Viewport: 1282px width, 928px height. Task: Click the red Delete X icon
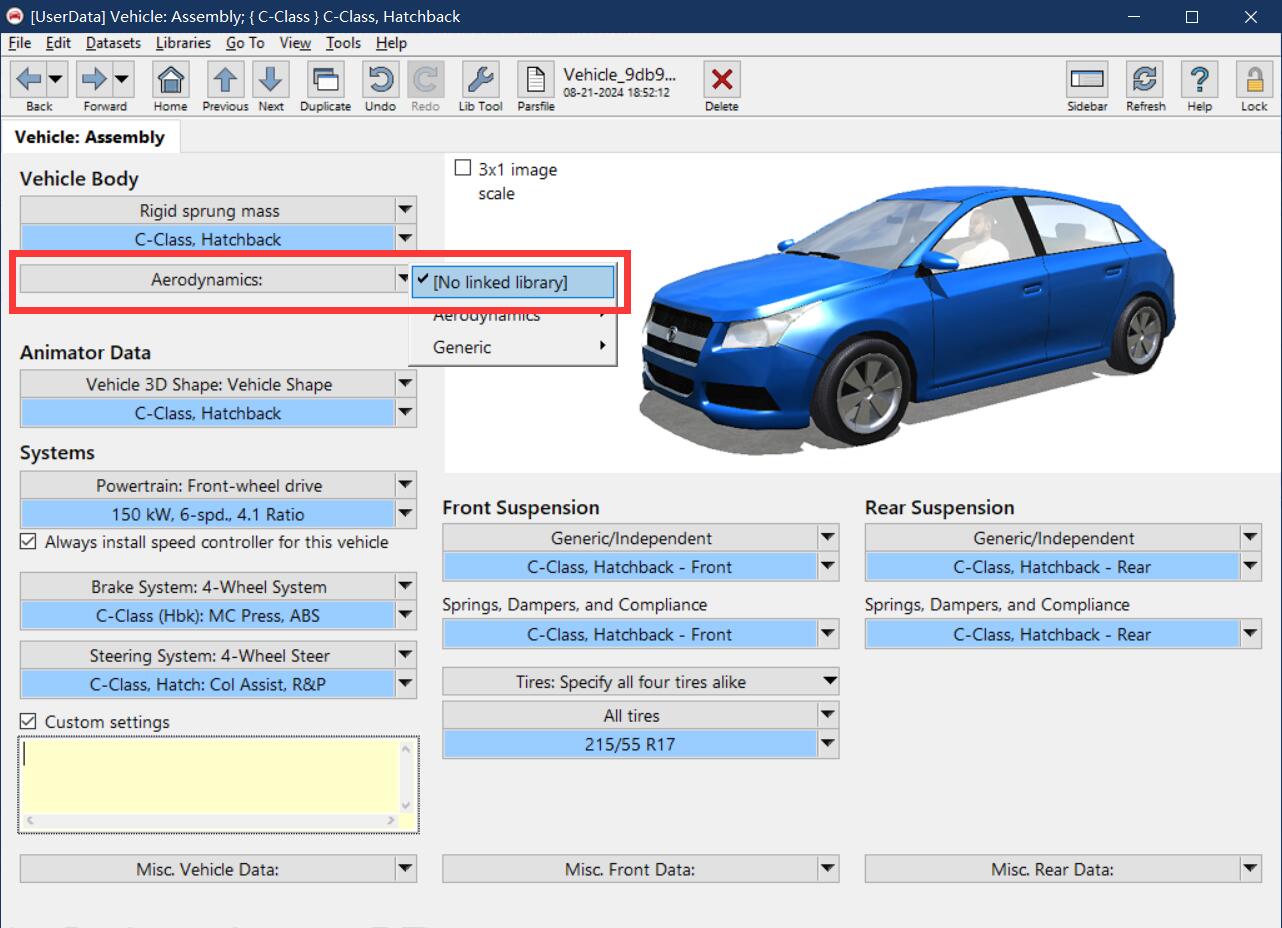(x=722, y=79)
